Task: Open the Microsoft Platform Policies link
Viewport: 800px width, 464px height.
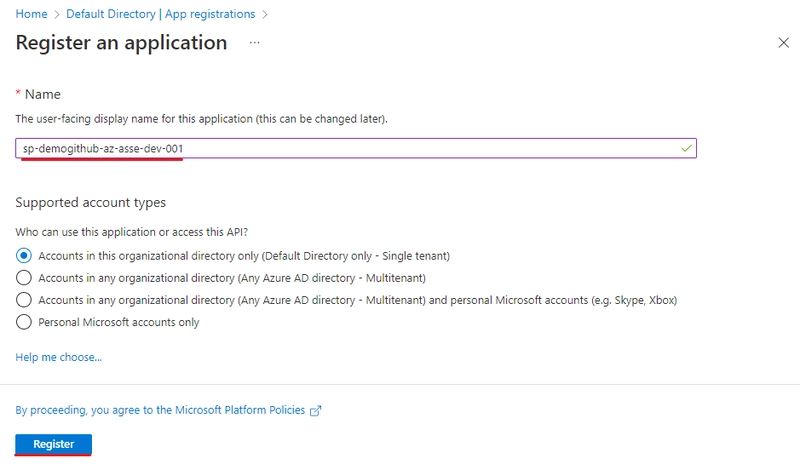Action: pos(160,410)
